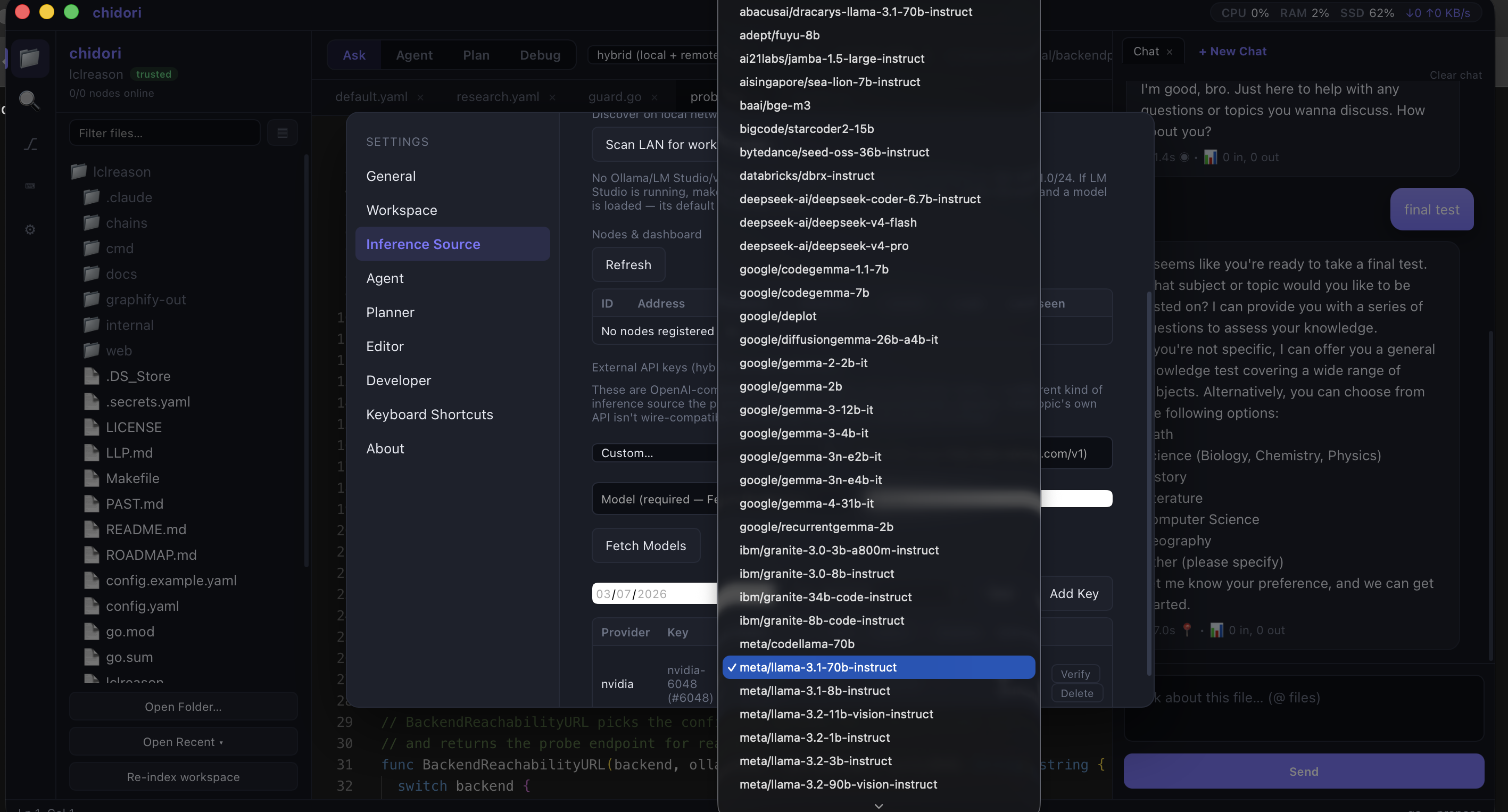Click the .secrets.yaml file icon
This screenshot has width=1508, height=812.
point(92,402)
